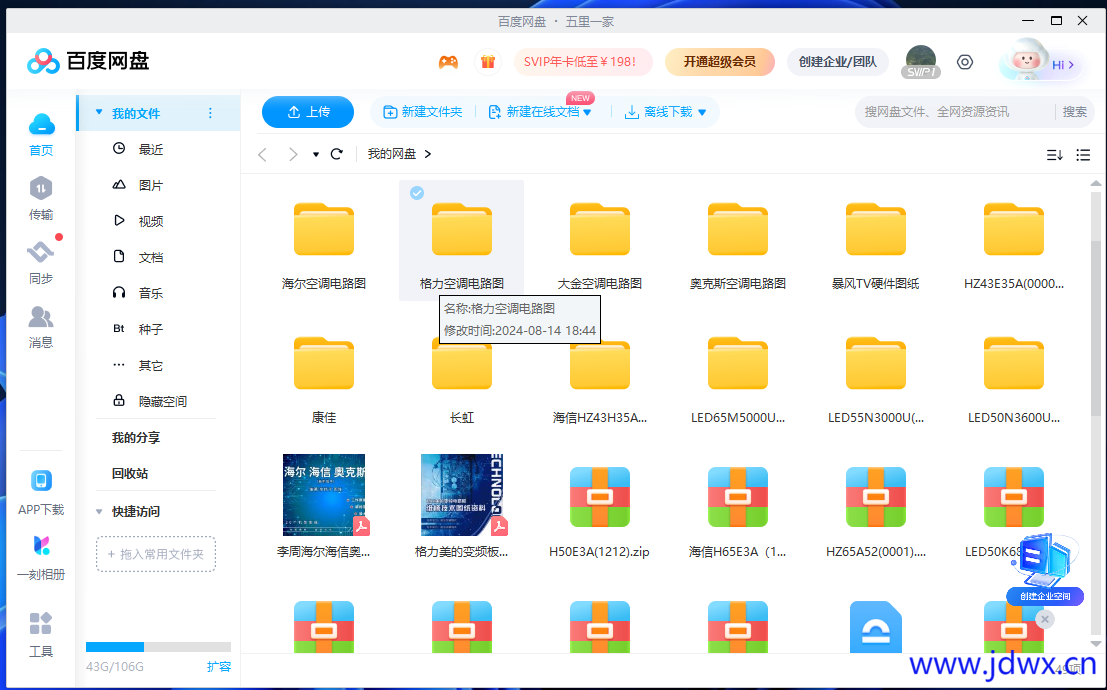Open the 首页 home section

[x=41, y=134]
